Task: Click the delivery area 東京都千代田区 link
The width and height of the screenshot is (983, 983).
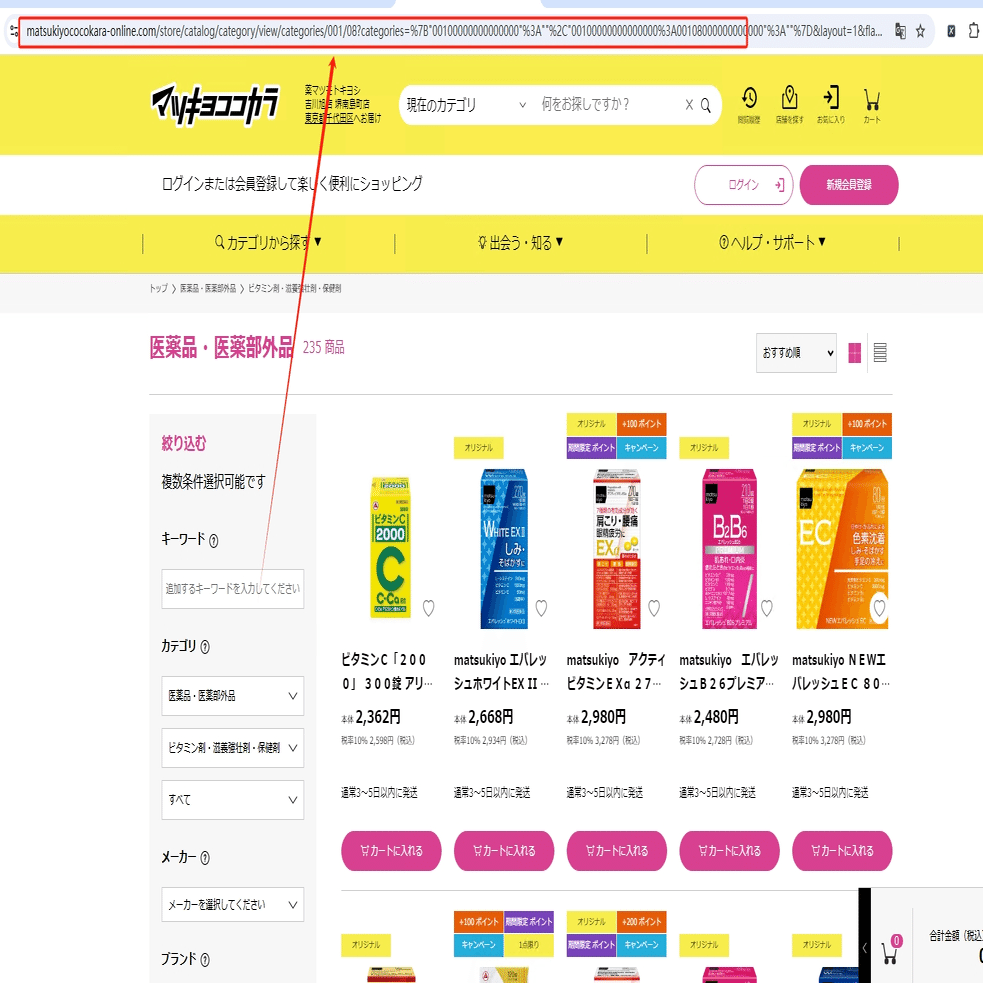Action: pos(329,118)
